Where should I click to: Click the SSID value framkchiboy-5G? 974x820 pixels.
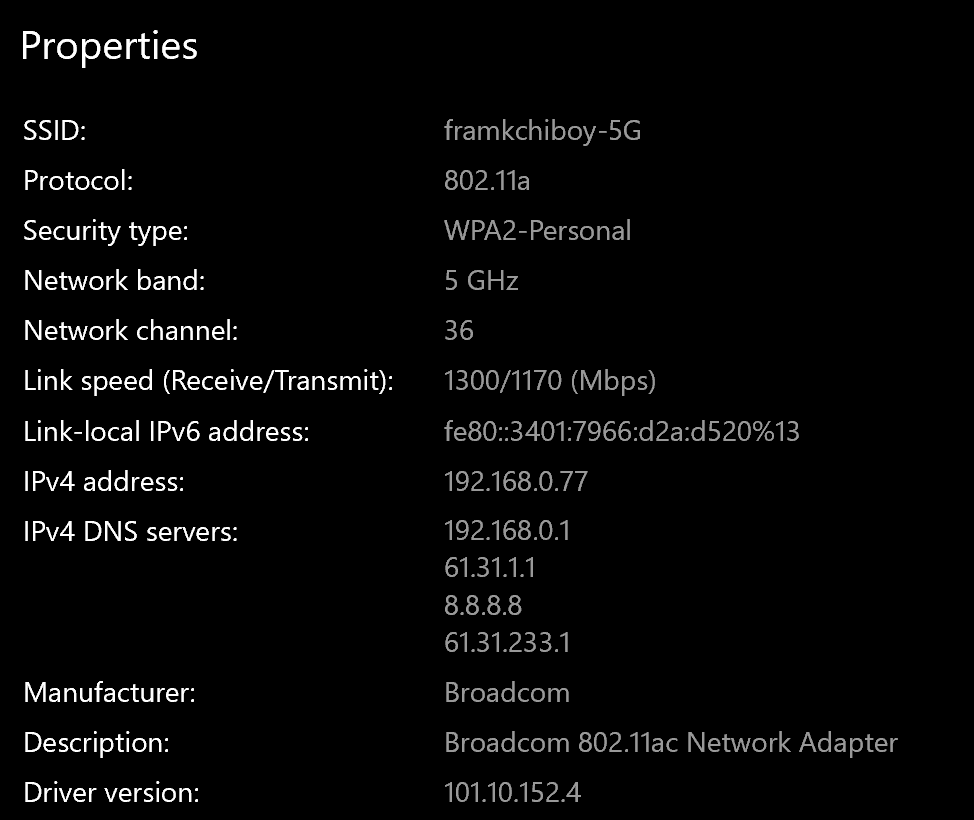[542, 131]
